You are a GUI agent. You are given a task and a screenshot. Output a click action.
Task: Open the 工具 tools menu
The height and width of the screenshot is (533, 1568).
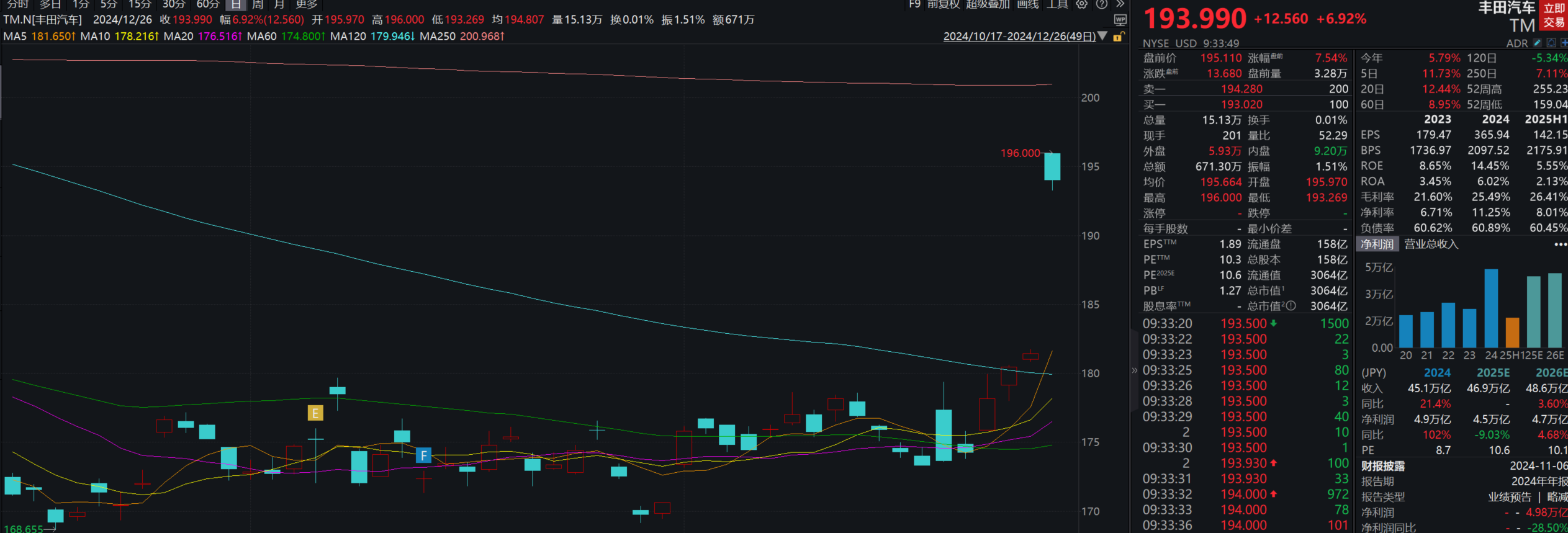1057,4
